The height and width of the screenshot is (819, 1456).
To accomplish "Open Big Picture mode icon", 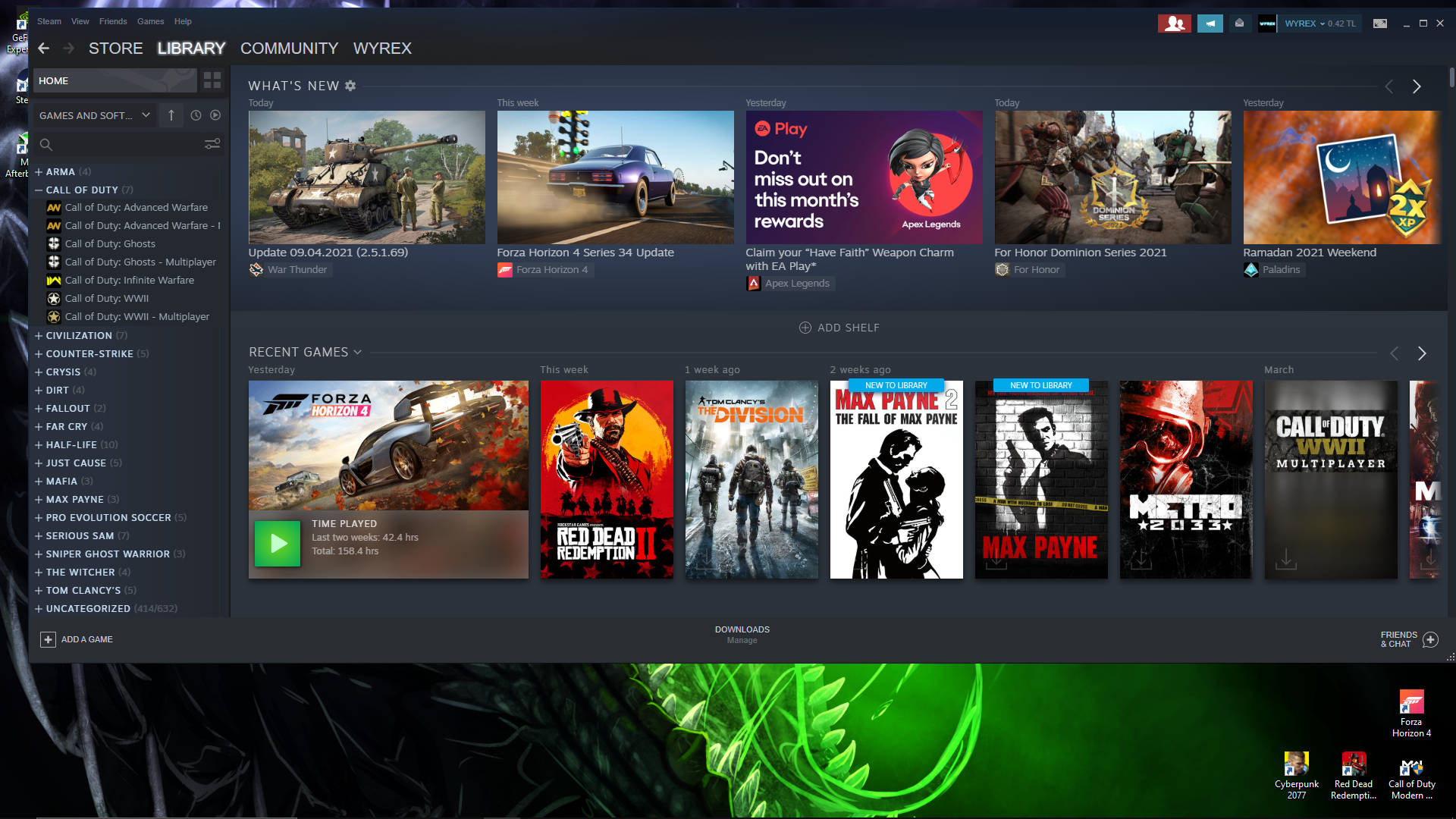I will pos(1380,24).
